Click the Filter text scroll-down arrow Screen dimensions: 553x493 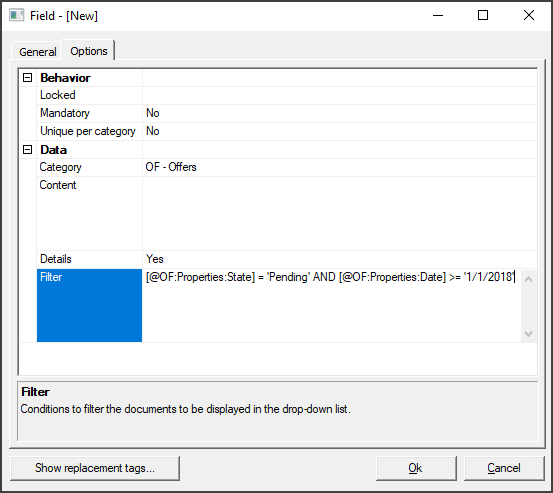point(528,333)
